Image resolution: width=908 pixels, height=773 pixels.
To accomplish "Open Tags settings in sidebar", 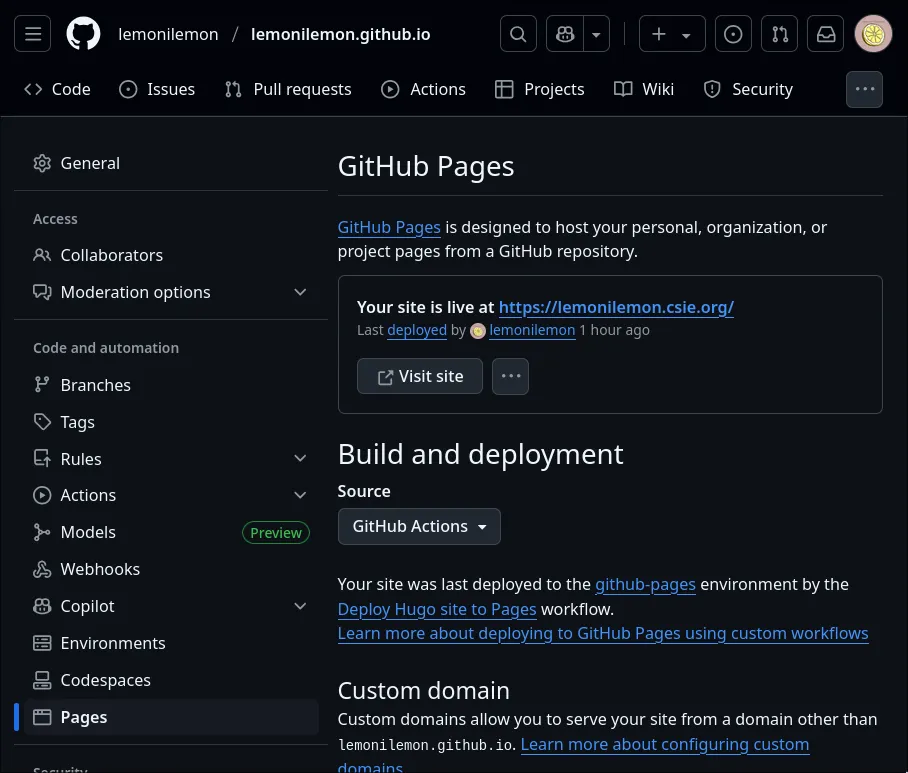I will (x=170, y=422).
